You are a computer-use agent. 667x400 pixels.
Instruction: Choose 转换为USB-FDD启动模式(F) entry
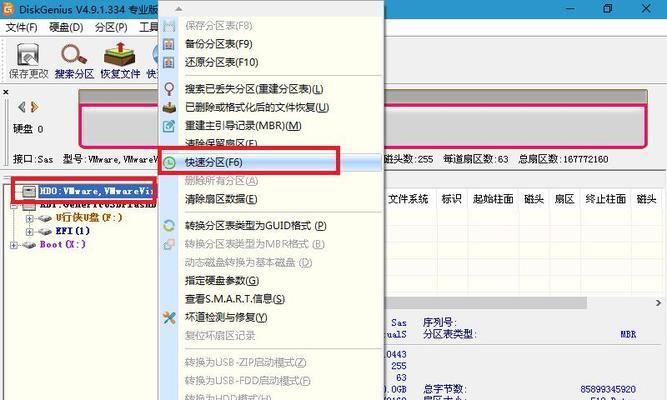[x=248, y=381]
